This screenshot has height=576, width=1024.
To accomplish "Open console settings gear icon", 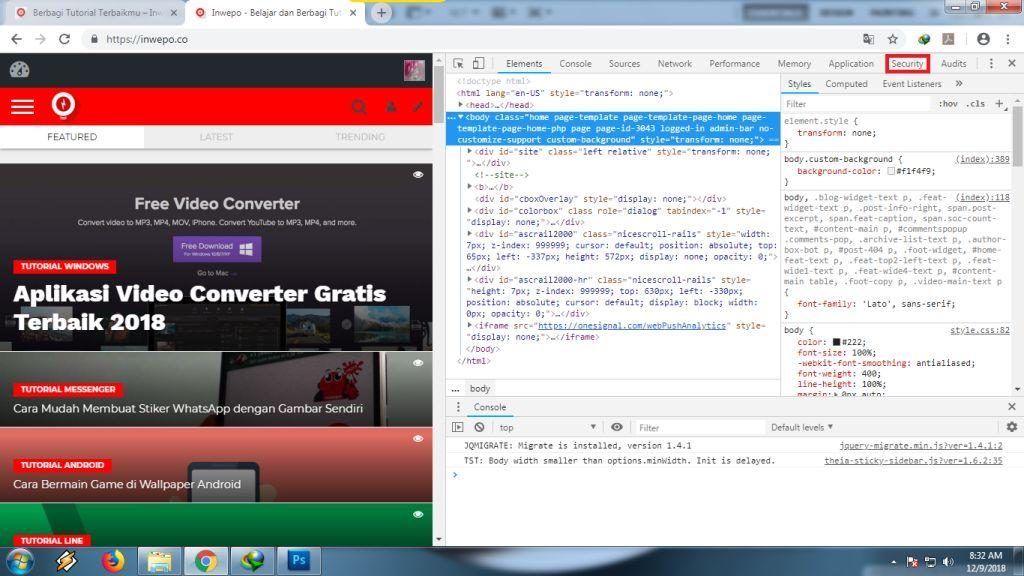I will [x=1012, y=427].
